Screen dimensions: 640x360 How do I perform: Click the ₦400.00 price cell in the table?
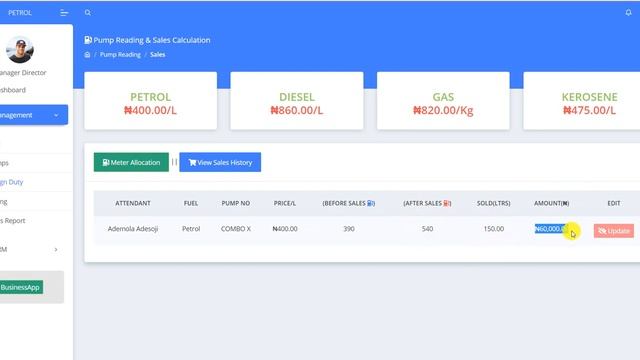(285, 229)
